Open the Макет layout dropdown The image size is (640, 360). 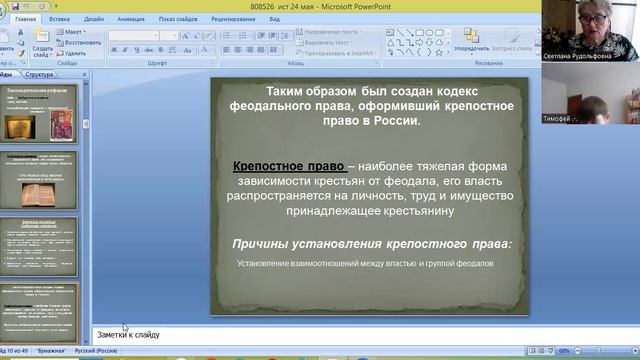point(71,32)
